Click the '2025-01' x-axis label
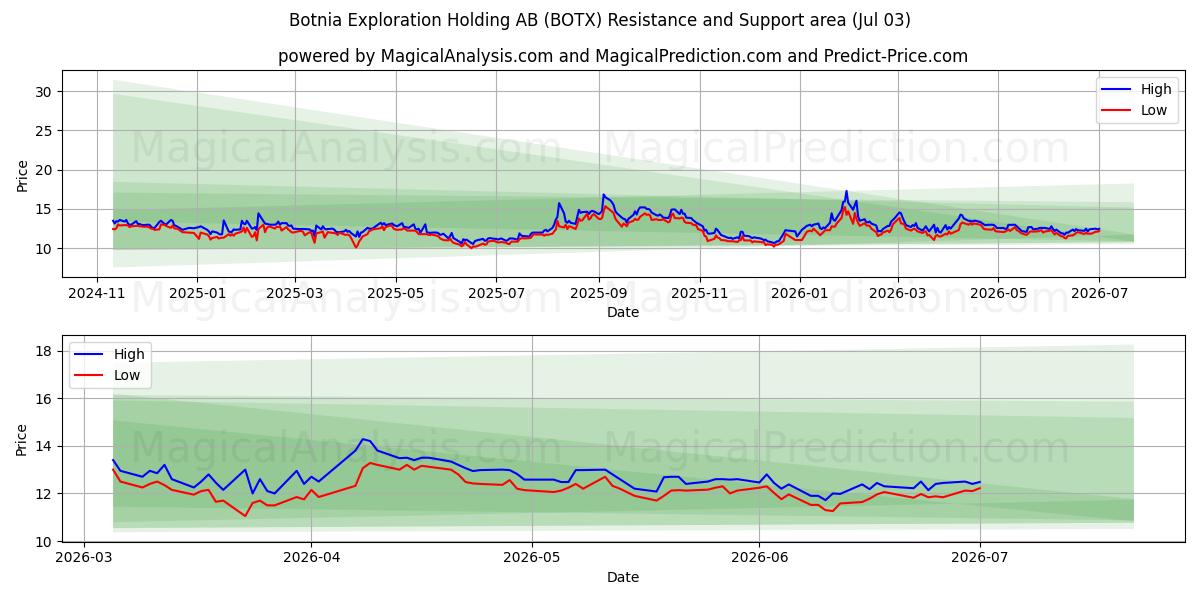This screenshot has width=1200, height=600. coord(196,295)
